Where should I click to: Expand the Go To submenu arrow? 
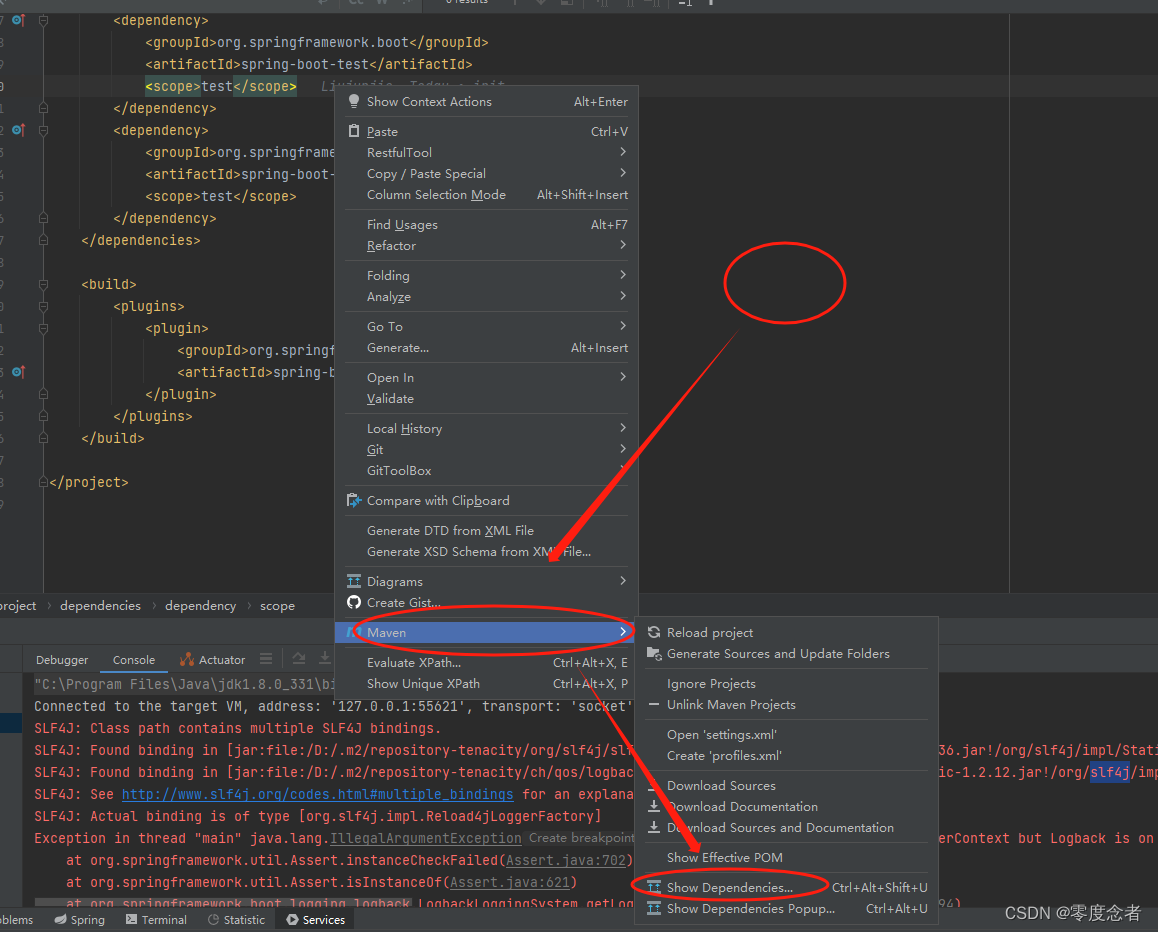point(623,325)
